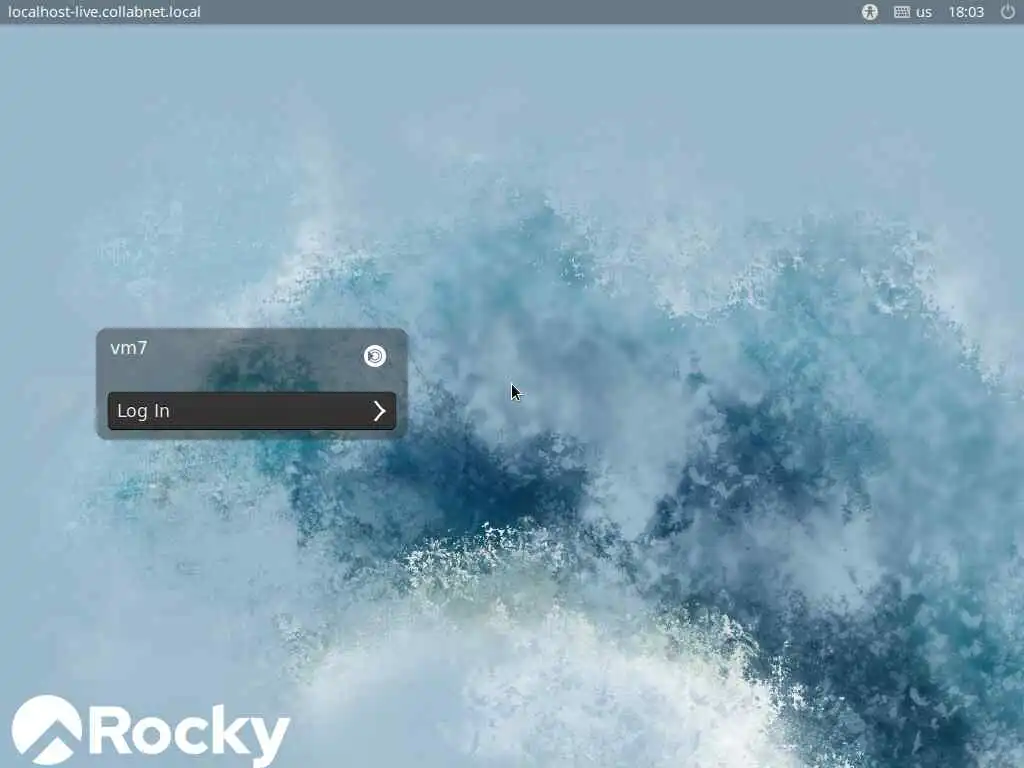Click the Log In button
The image size is (1024, 768).
[251, 411]
